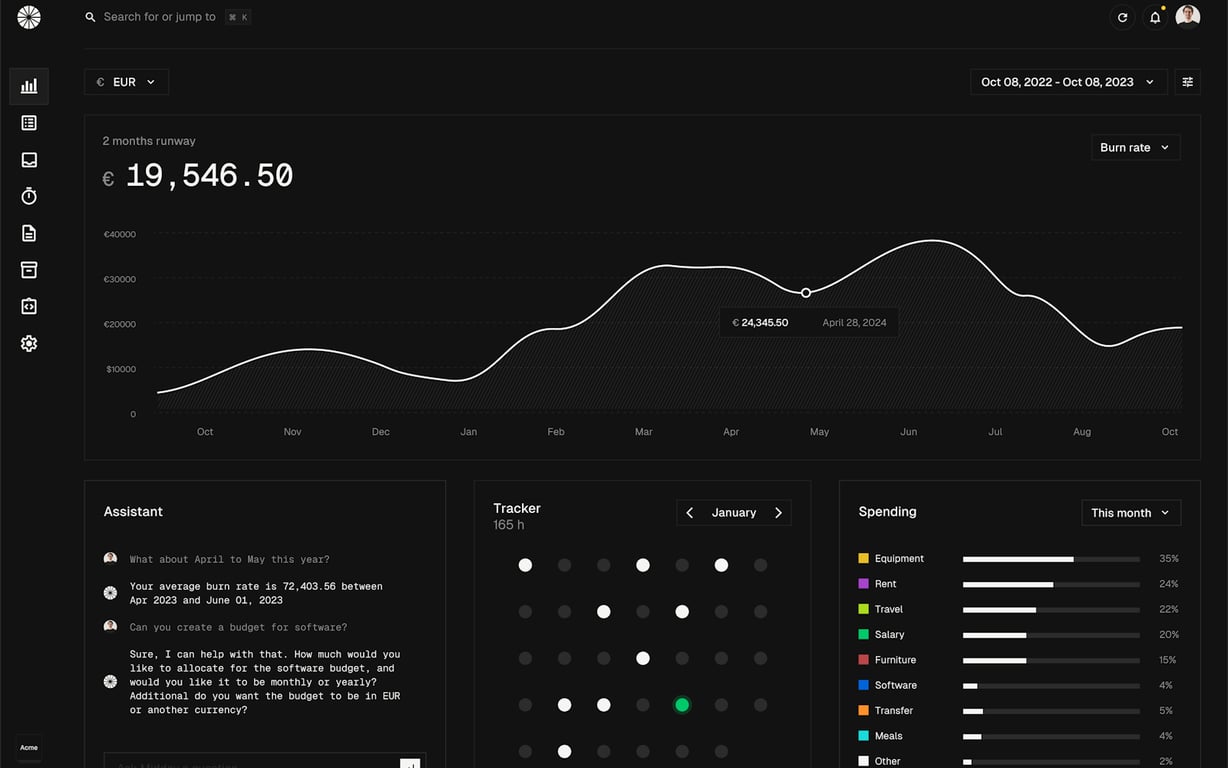The height and width of the screenshot is (768, 1228).
Task: Open the user profile avatar
Action: click(x=1188, y=17)
